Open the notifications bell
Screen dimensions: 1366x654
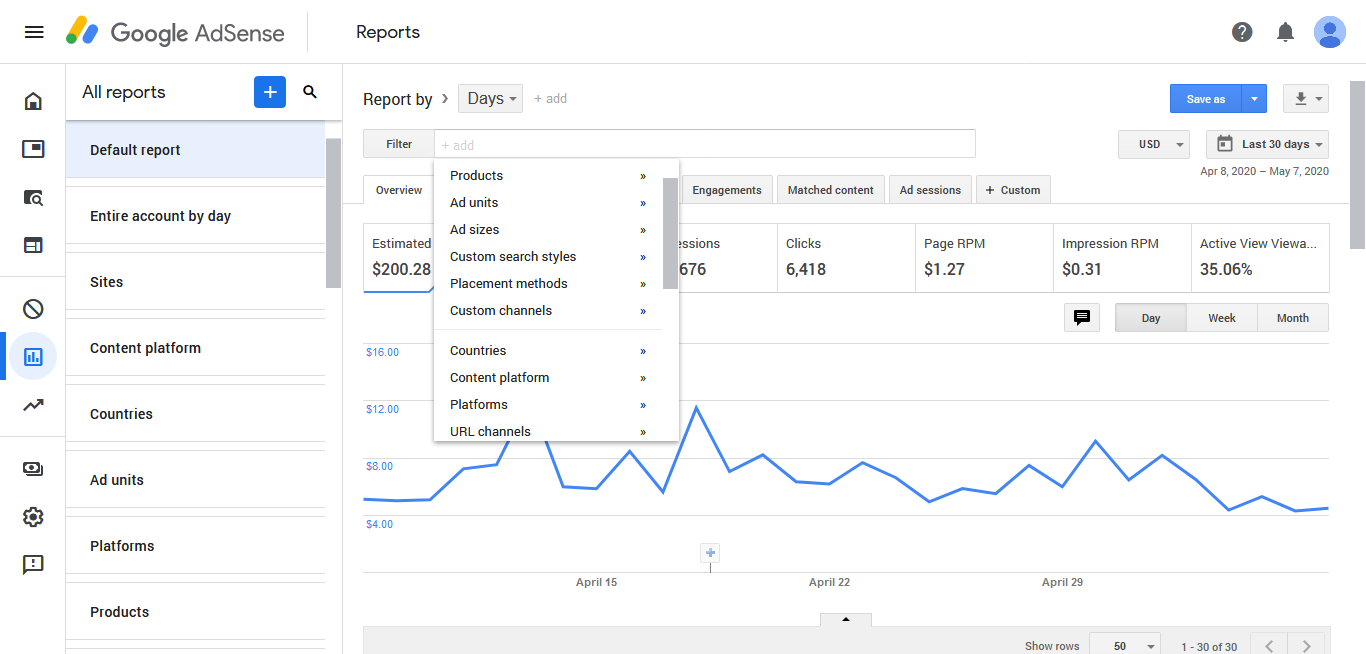click(x=1286, y=32)
